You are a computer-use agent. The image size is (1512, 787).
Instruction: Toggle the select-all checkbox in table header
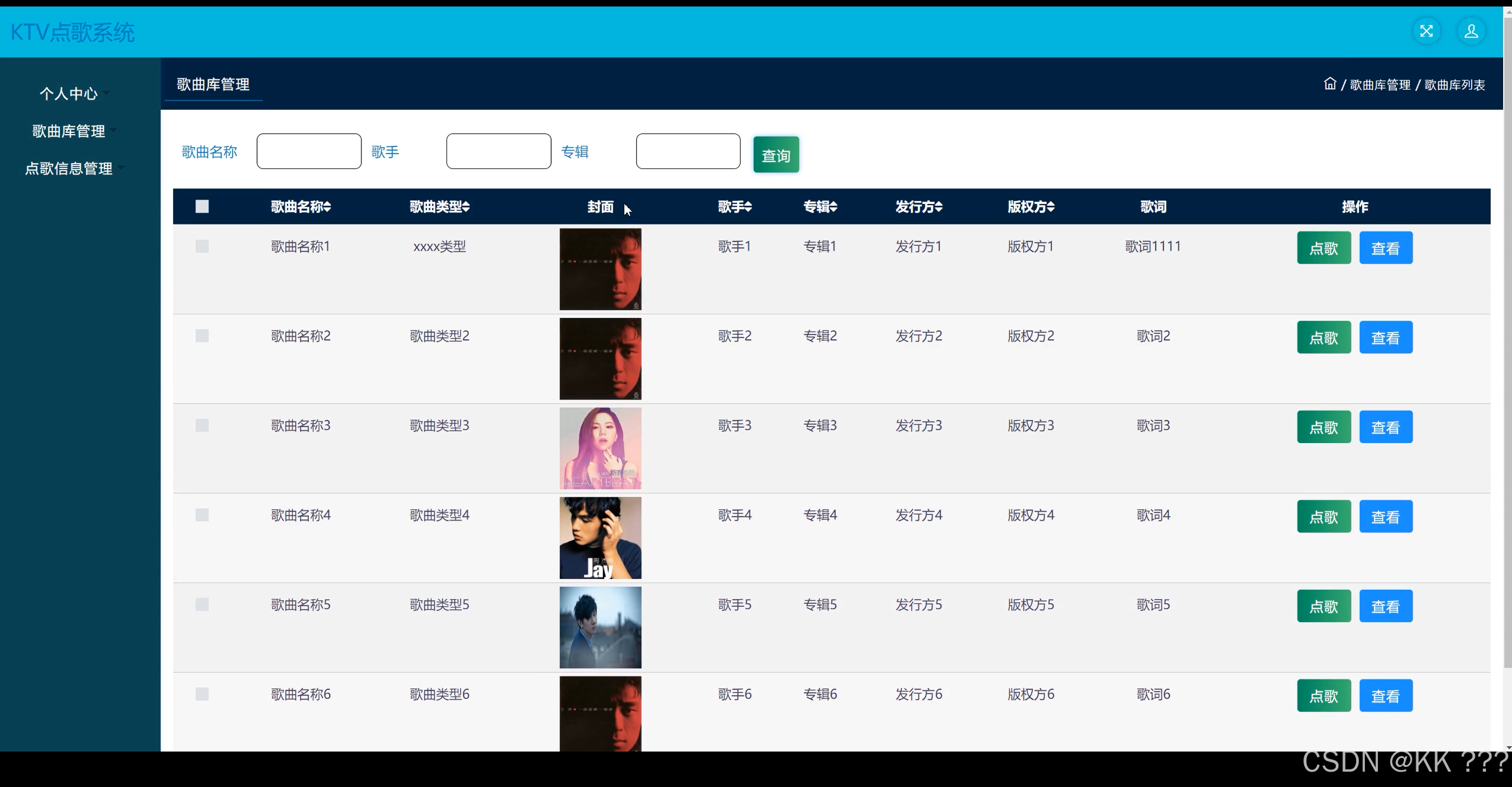[202, 206]
